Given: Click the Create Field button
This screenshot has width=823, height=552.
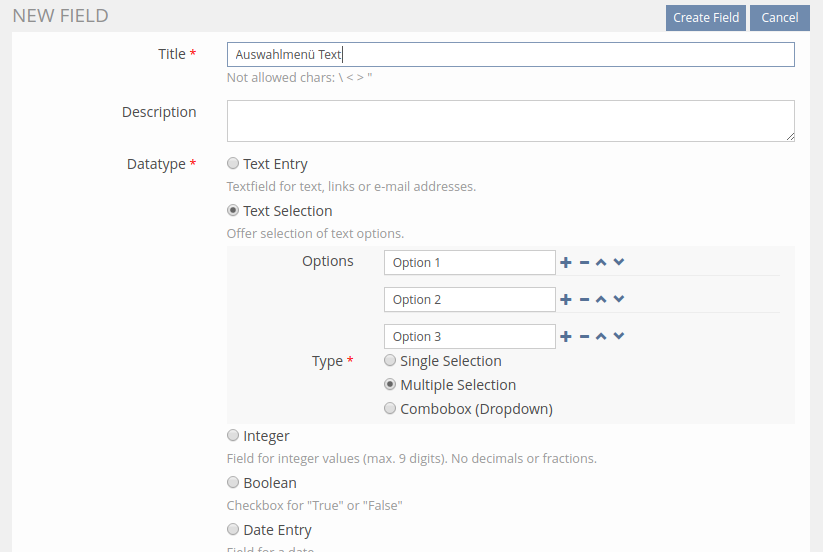Looking at the screenshot, I should (705, 18).
